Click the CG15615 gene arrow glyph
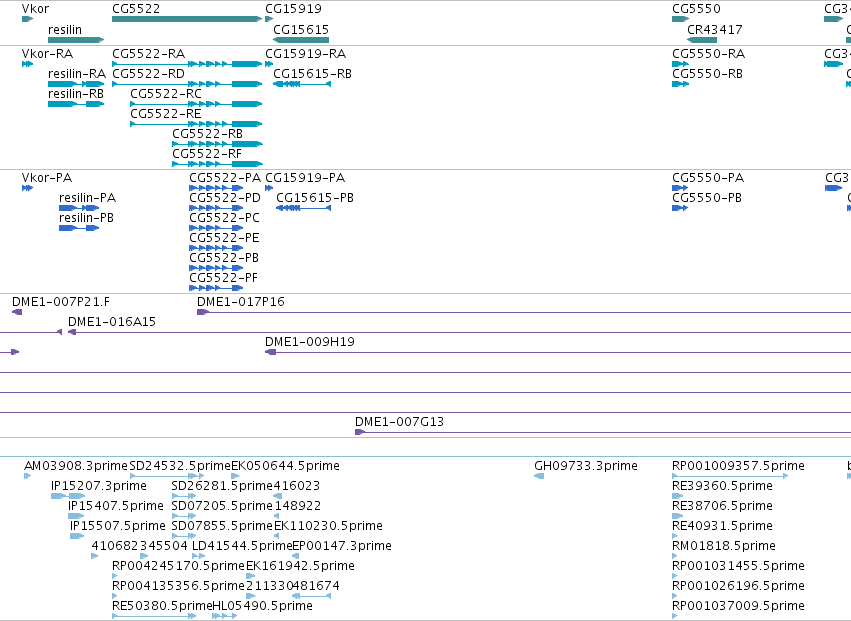 pyautogui.click(x=301, y=40)
